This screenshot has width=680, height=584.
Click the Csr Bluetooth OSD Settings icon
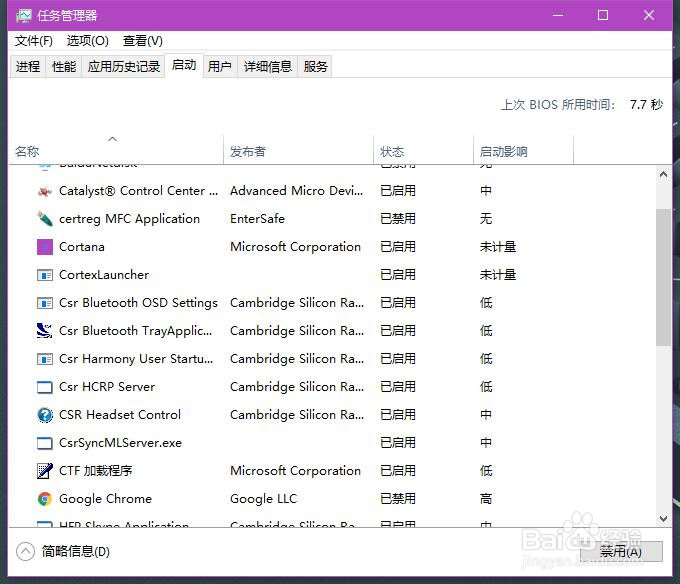tap(45, 303)
